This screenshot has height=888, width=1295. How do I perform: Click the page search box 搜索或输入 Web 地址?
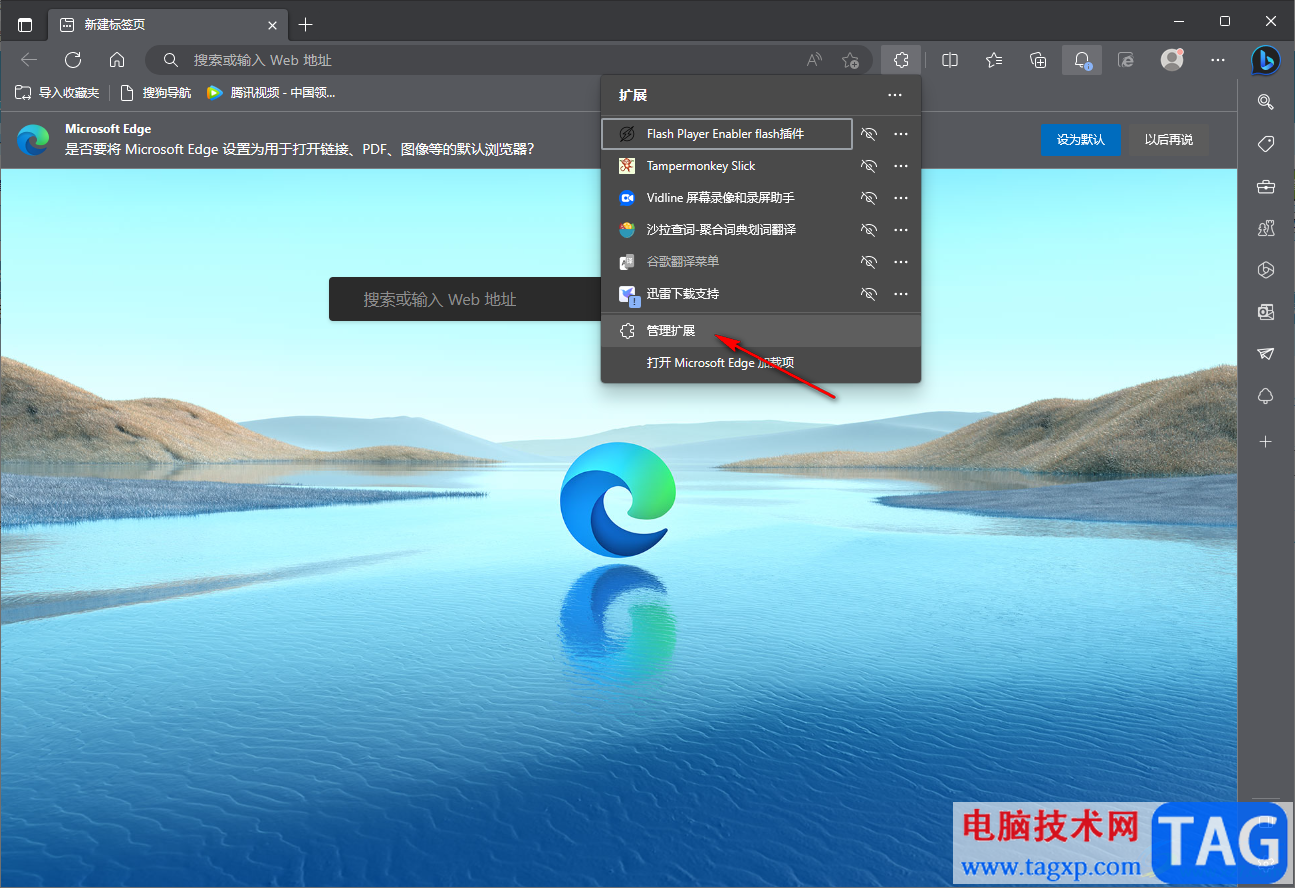(465, 299)
